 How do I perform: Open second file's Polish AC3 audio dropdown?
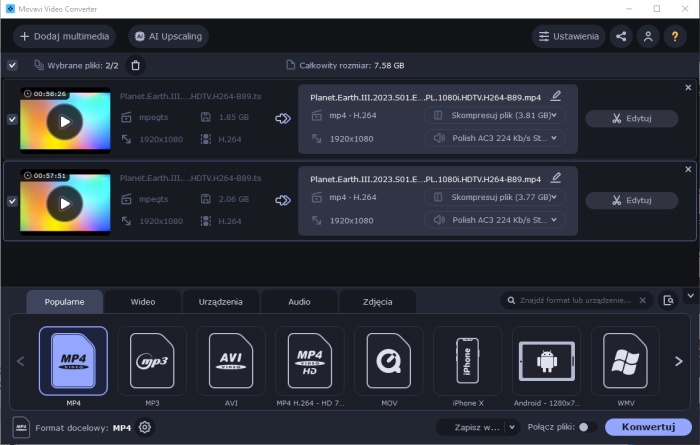[495, 220]
